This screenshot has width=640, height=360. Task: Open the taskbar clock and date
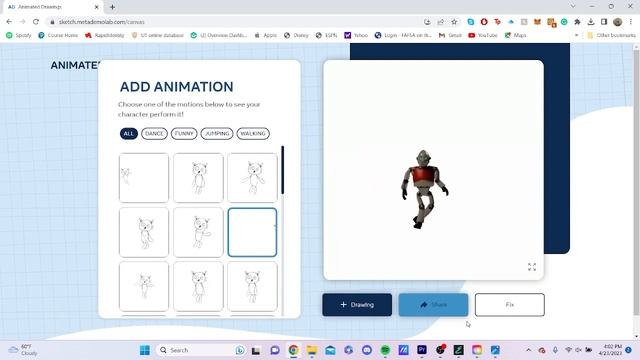(610, 350)
